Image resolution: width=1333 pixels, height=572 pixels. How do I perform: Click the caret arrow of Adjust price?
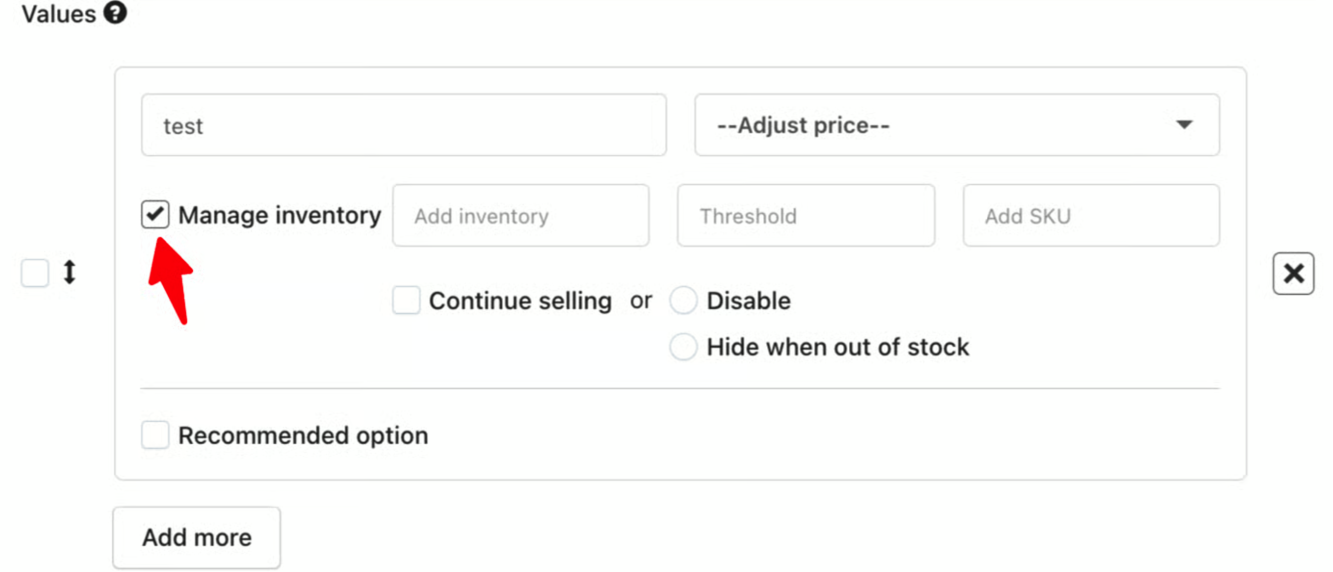1184,125
